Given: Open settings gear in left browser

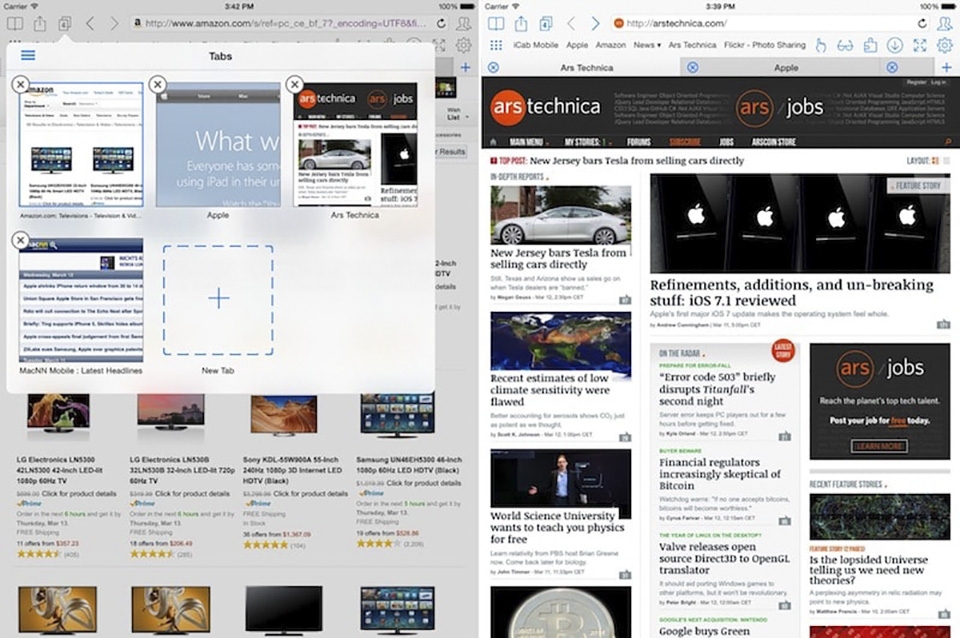Looking at the screenshot, I should point(463,45).
